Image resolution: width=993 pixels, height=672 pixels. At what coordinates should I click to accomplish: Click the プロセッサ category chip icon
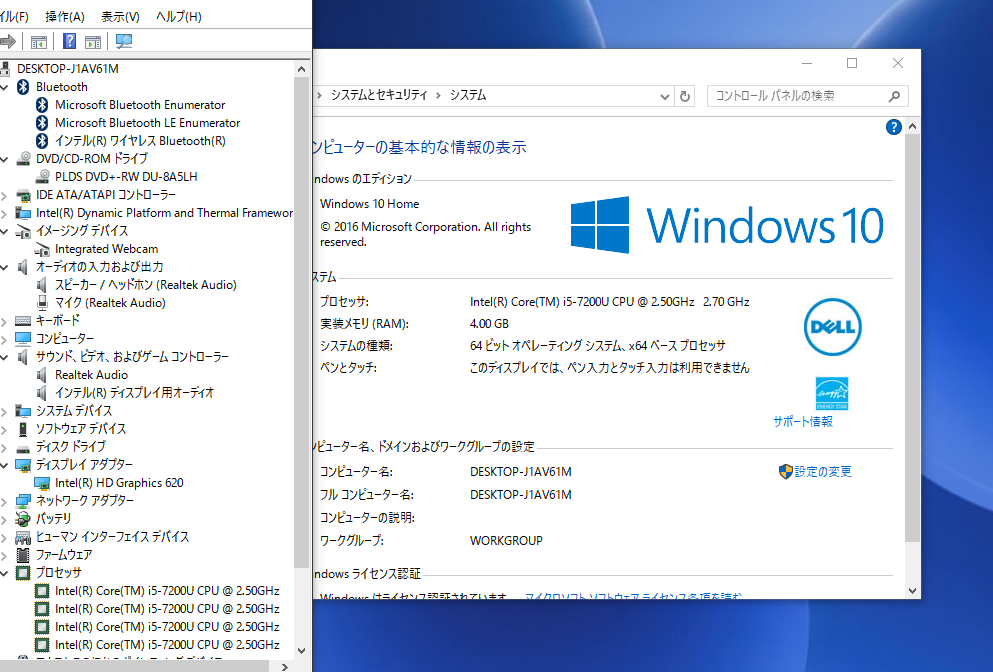pos(23,573)
